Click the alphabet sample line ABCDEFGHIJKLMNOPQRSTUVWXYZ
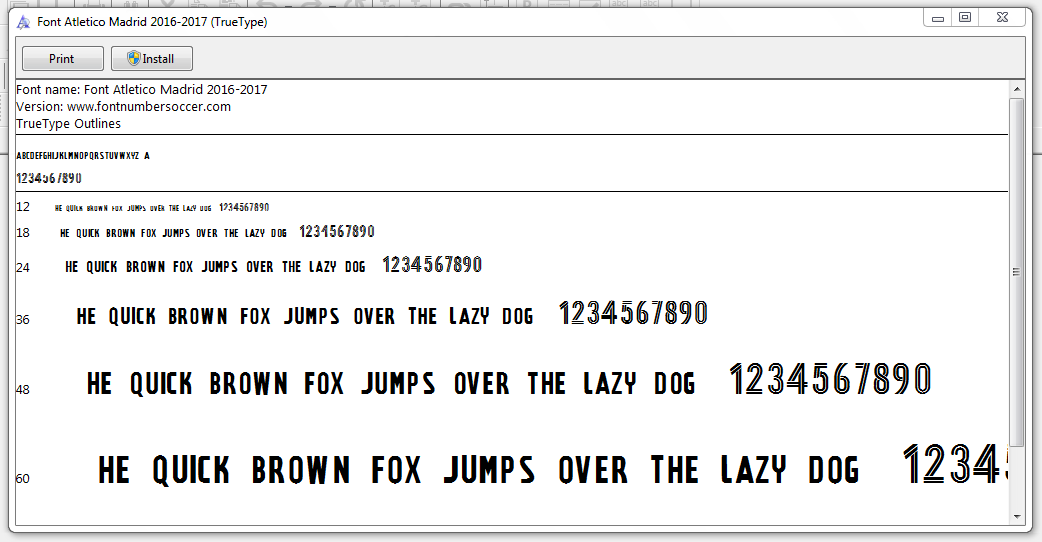The height and width of the screenshot is (542, 1042). coord(83,155)
